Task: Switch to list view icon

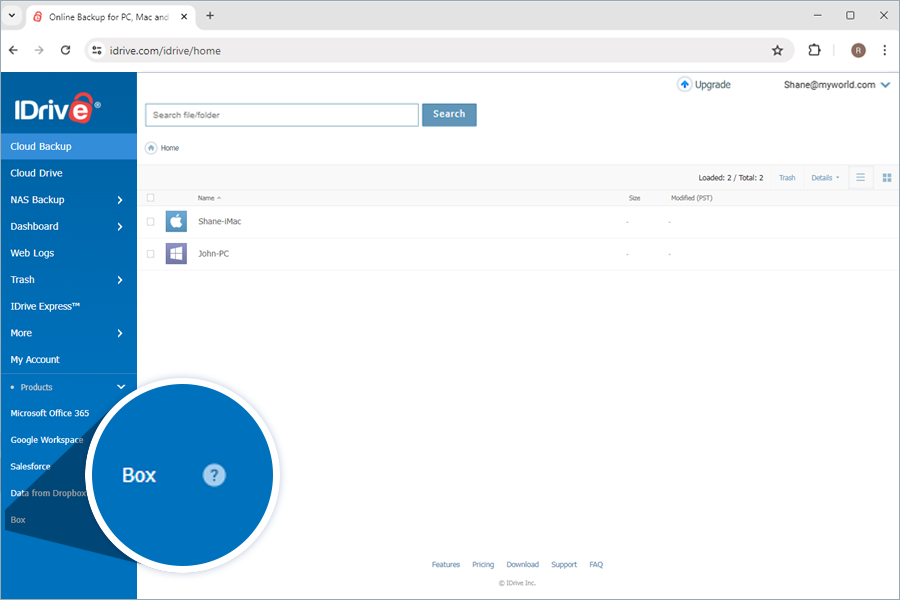Action: click(x=860, y=177)
